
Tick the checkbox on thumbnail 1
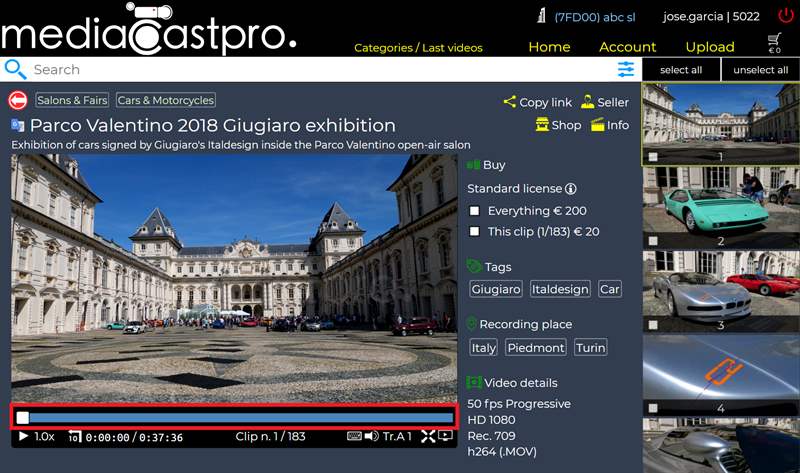653,157
